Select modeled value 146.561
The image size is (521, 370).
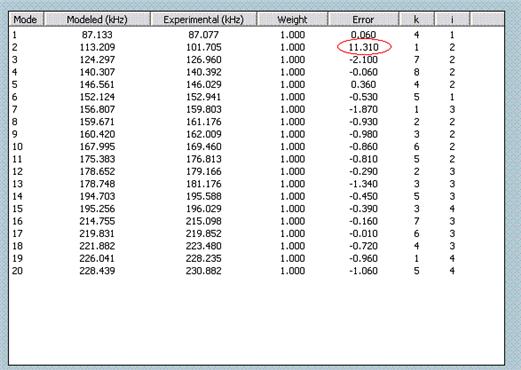pos(97,85)
